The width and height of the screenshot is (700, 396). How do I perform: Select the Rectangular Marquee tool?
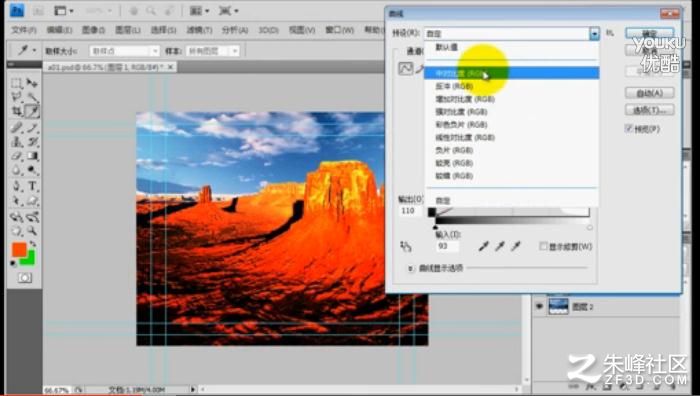tap(17, 83)
